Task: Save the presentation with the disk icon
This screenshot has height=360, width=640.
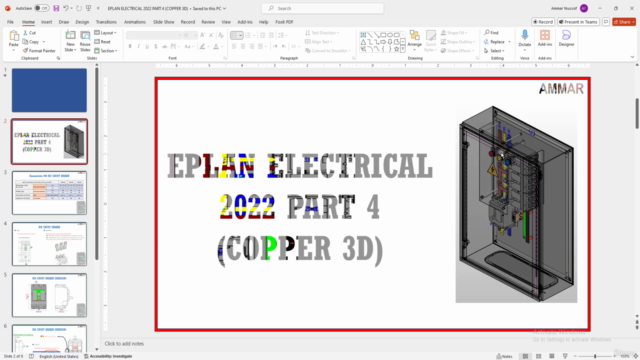Action: (56, 8)
